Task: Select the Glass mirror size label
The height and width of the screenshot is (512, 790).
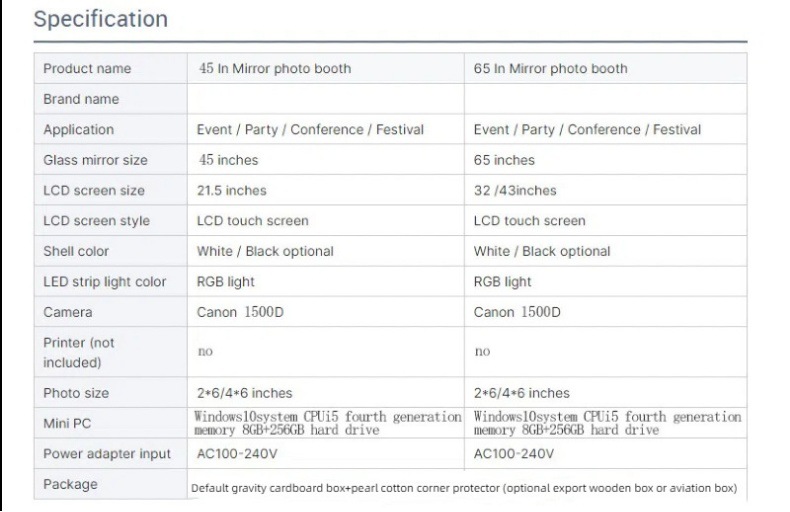Action: (x=94, y=160)
